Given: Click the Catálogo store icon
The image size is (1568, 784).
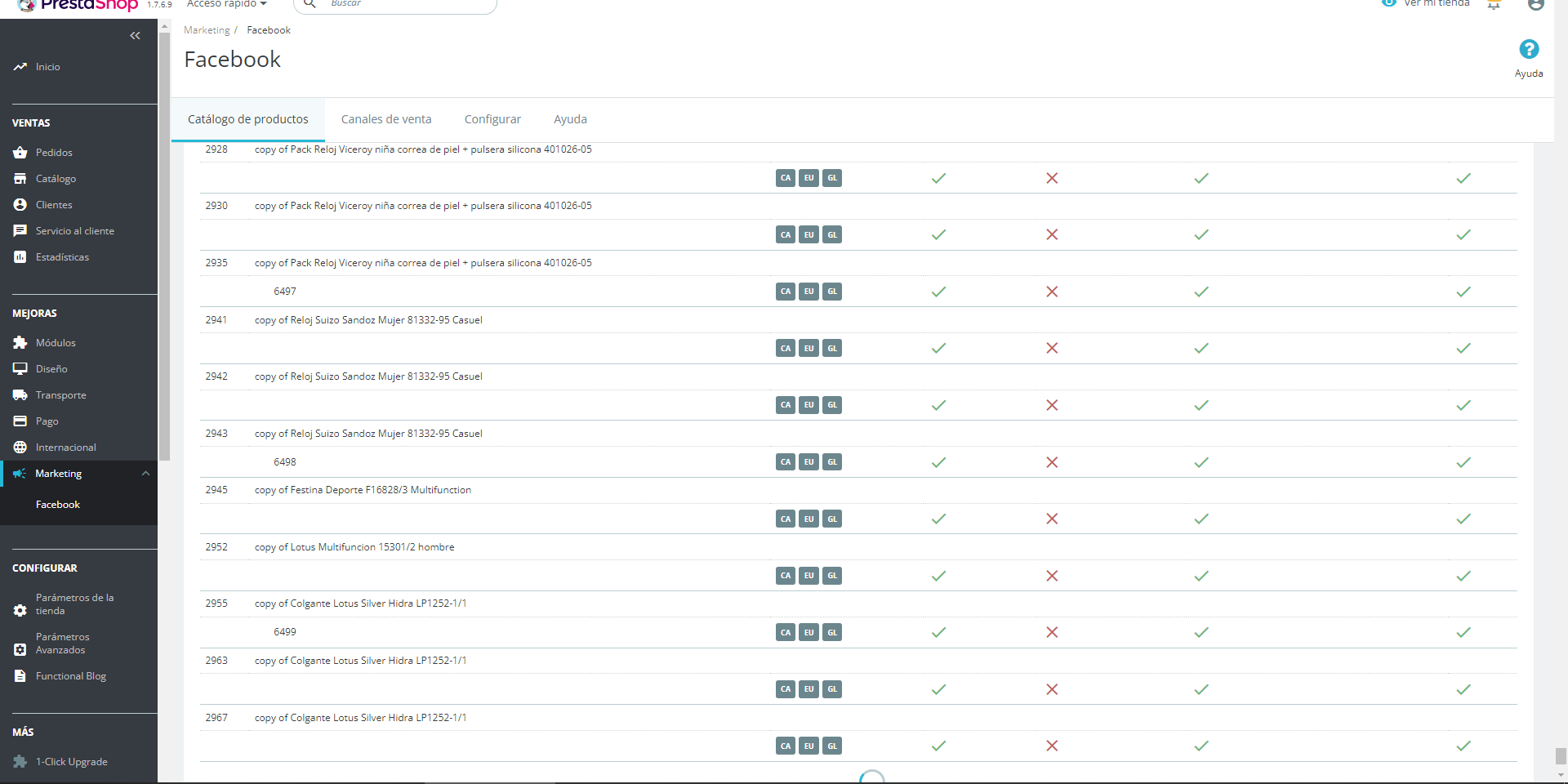Looking at the screenshot, I should pyautogui.click(x=20, y=179).
